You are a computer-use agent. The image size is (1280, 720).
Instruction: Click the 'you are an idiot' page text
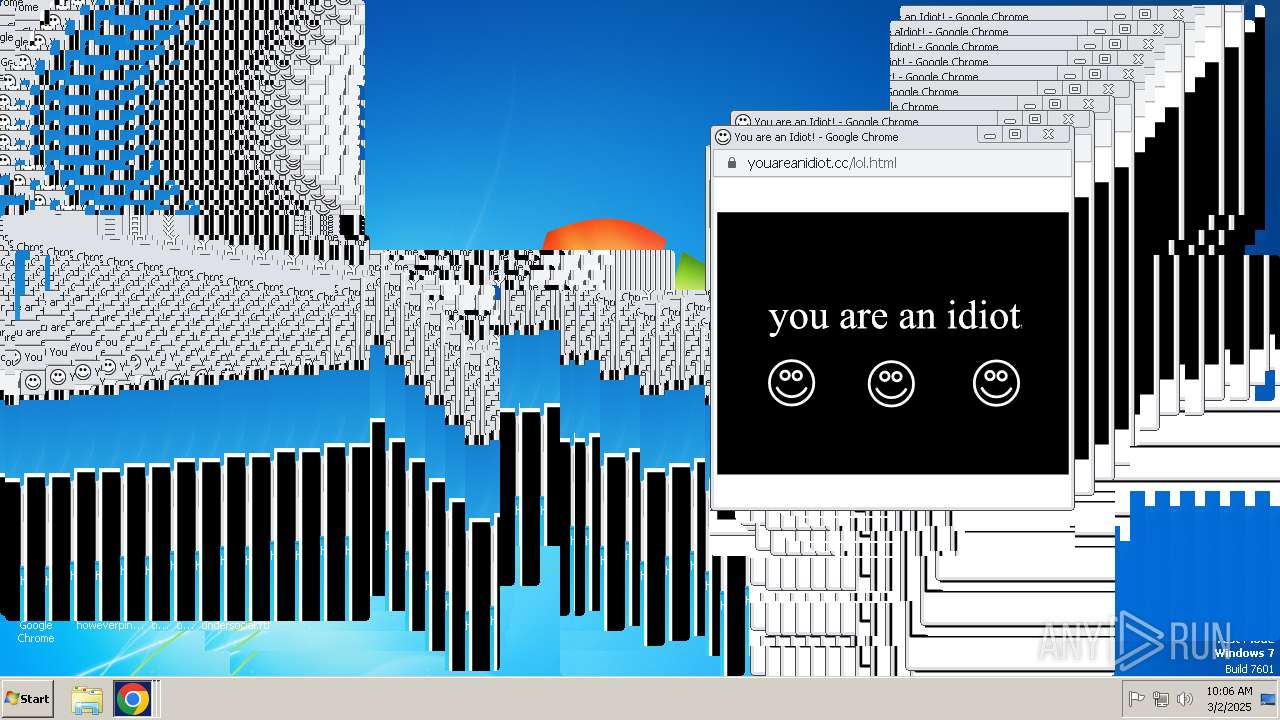click(x=895, y=316)
